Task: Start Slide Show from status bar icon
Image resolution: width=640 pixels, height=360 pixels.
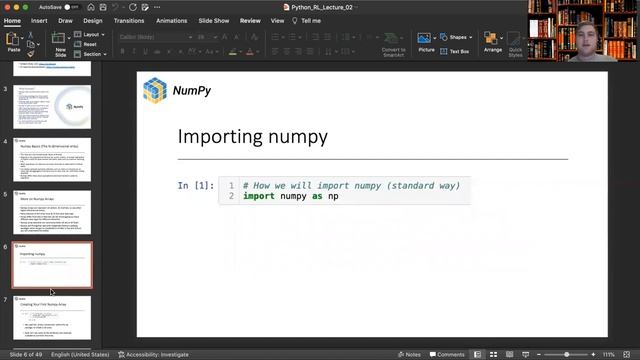Action: tap(526, 355)
